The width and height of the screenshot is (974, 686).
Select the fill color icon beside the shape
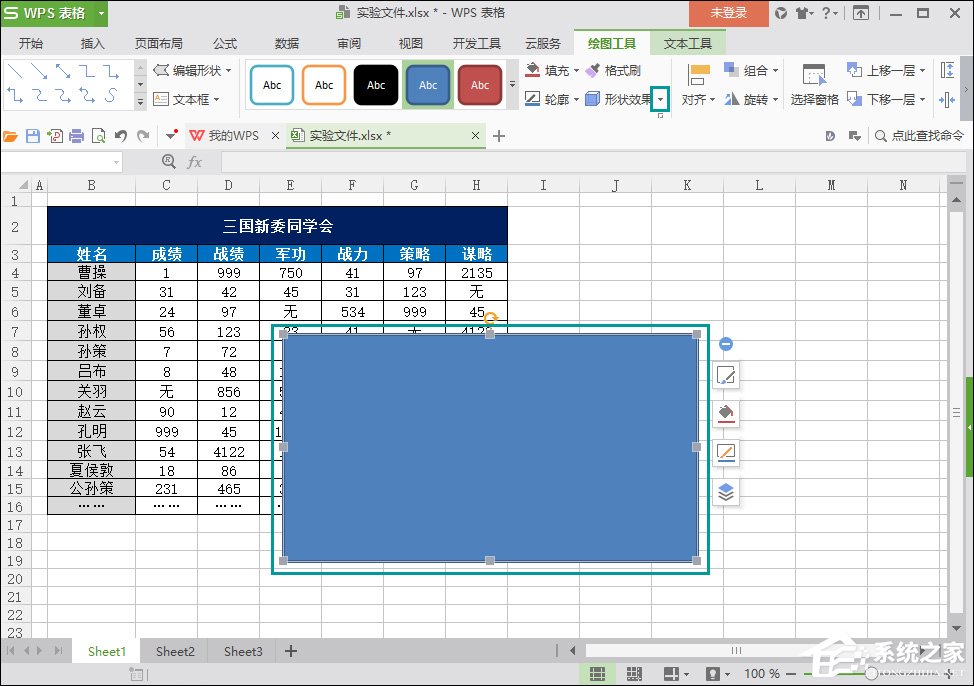click(726, 411)
